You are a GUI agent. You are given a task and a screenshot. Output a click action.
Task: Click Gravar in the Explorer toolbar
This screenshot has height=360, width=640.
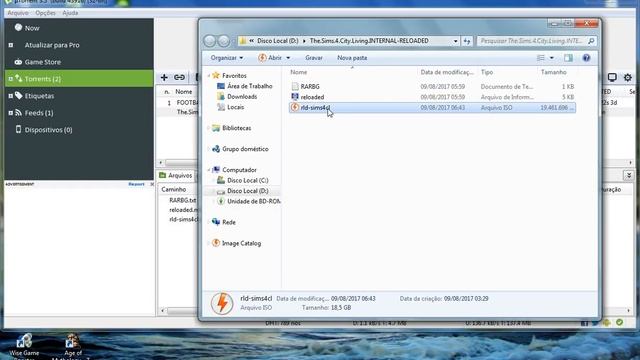click(314, 58)
